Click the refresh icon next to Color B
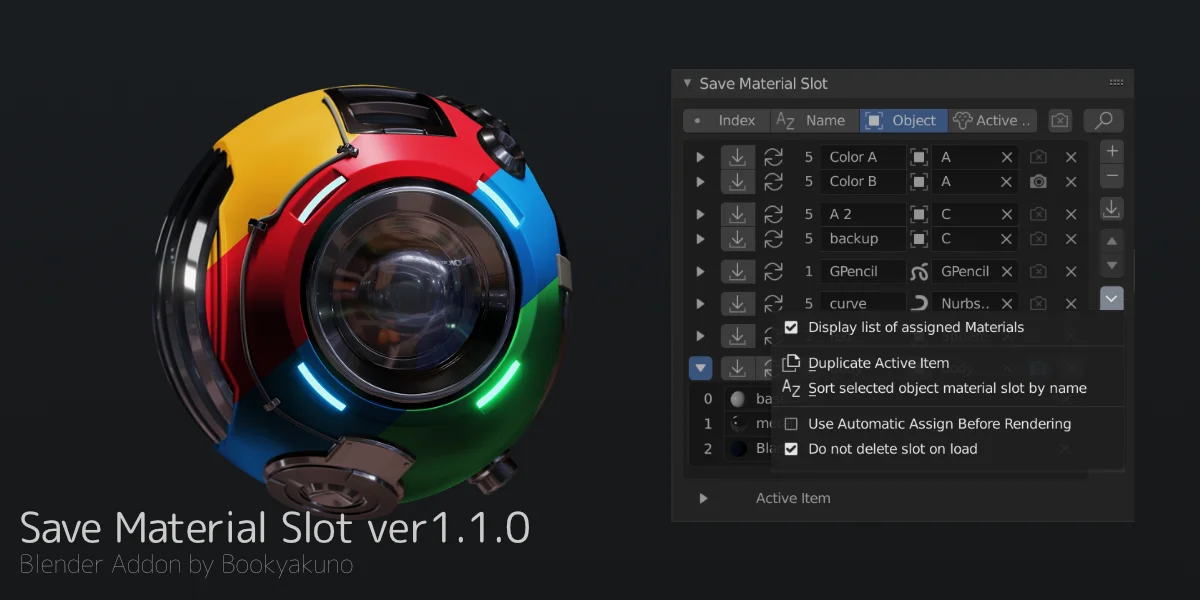1200x600 pixels. pyautogui.click(x=773, y=181)
